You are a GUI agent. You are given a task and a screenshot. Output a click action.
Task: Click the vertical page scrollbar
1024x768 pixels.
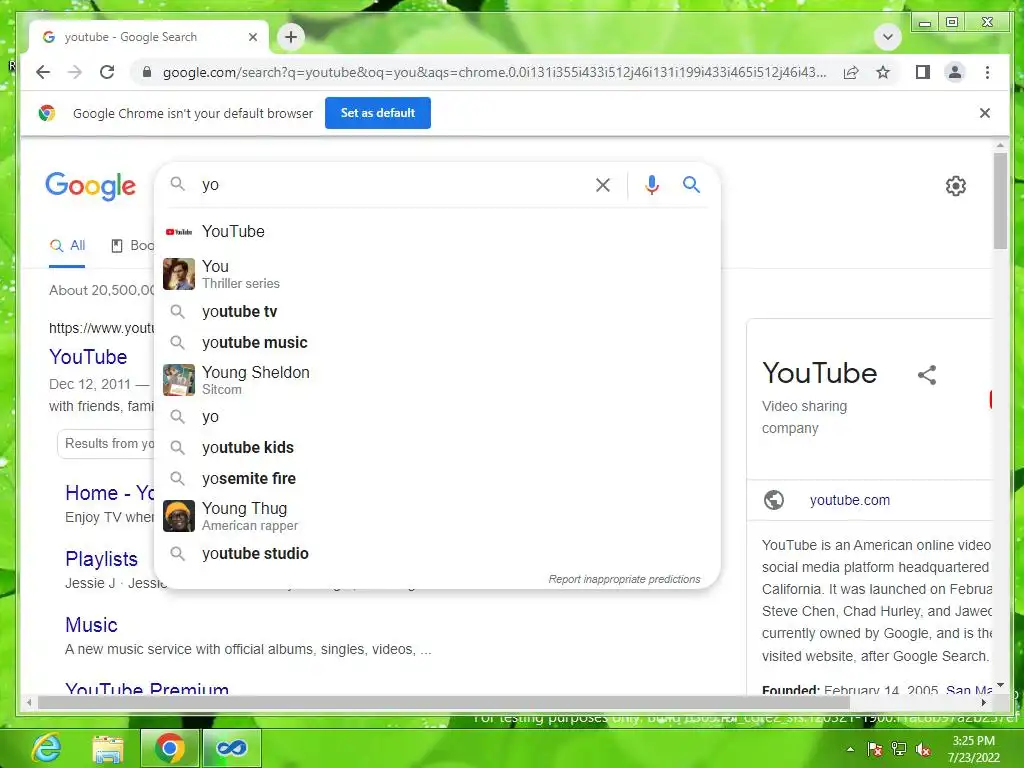pos(1000,200)
